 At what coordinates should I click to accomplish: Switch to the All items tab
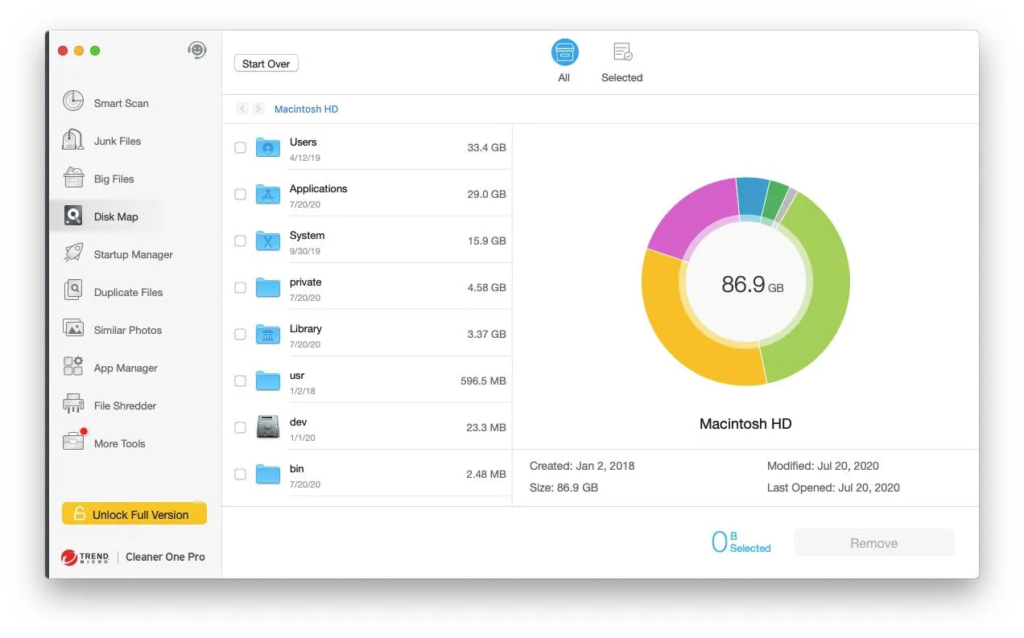(564, 59)
